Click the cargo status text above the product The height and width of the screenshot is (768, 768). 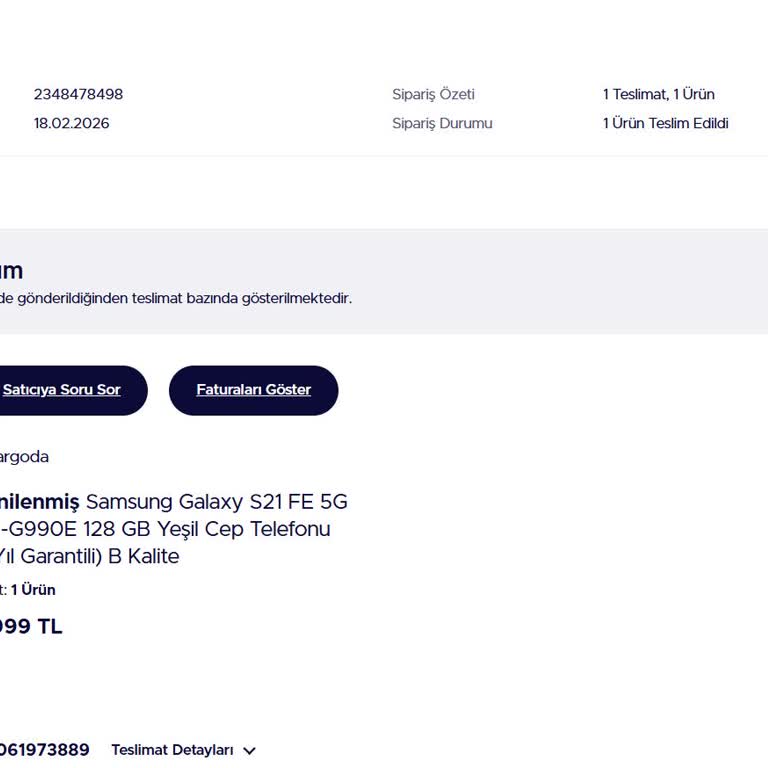coord(24,457)
